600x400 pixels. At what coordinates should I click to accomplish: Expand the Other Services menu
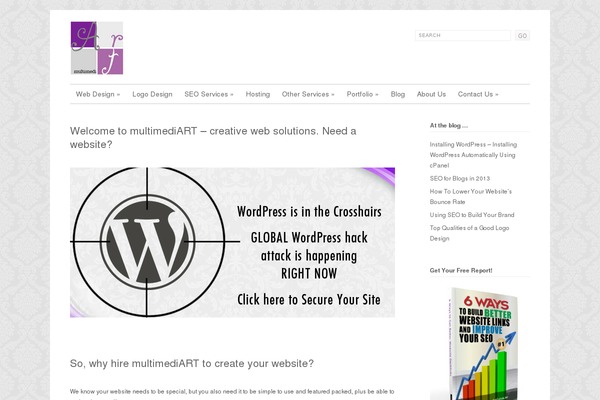point(308,94)
